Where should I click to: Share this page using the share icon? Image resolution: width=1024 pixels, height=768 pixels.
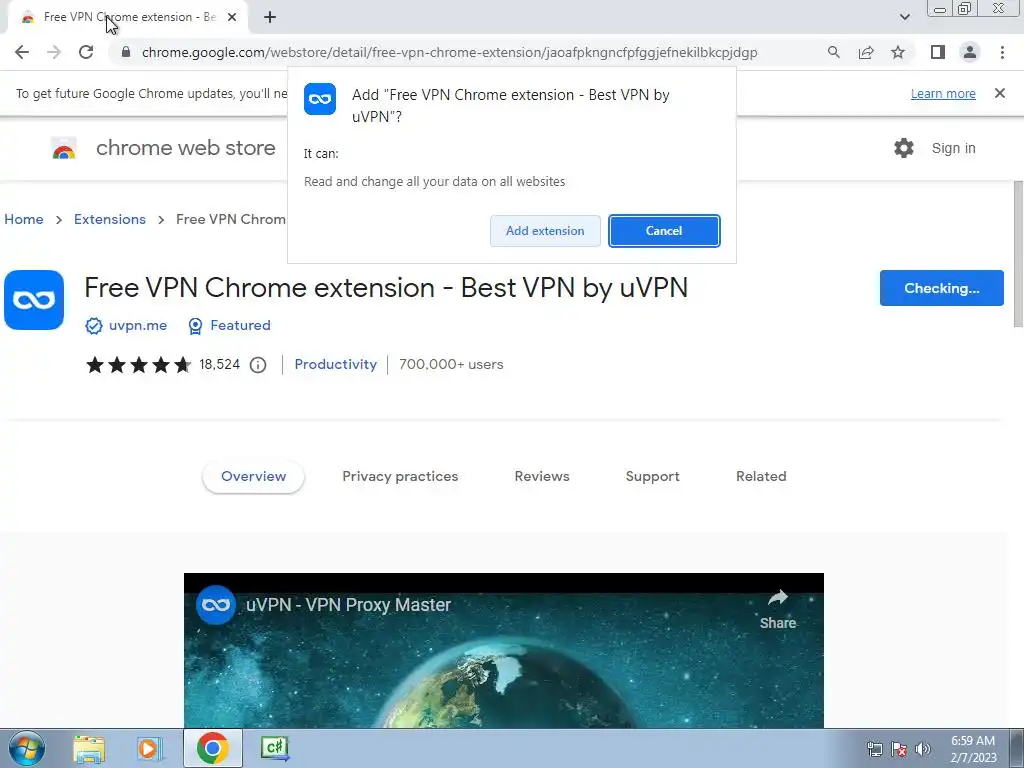click(866, 52)
